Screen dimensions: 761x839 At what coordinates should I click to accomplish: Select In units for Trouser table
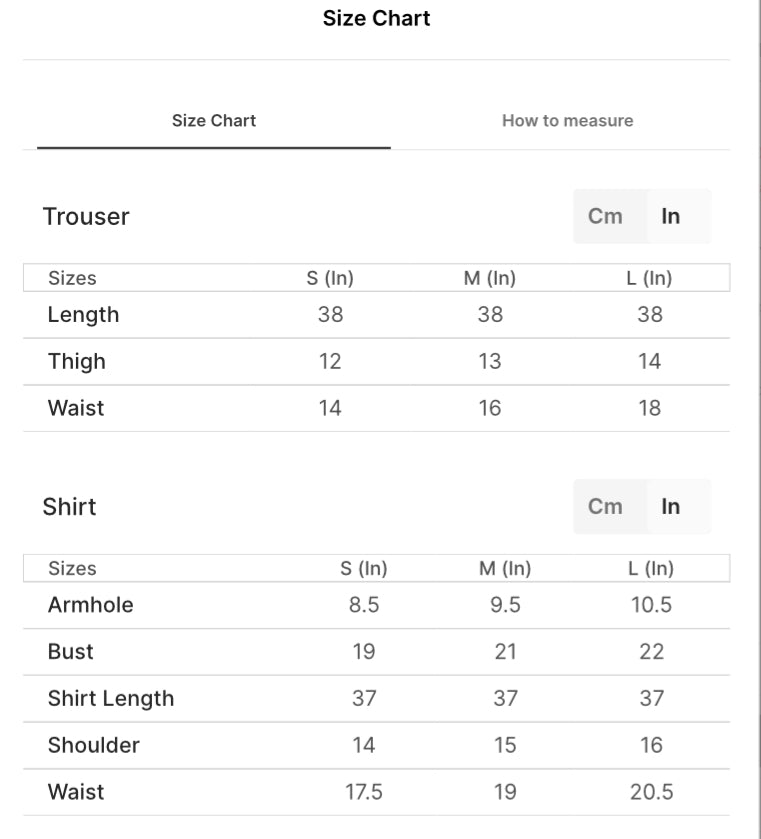(670, 216)
